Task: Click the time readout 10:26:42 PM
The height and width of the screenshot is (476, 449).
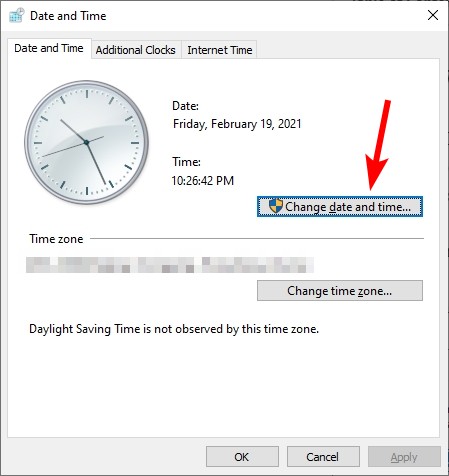Action: point(203,181)
